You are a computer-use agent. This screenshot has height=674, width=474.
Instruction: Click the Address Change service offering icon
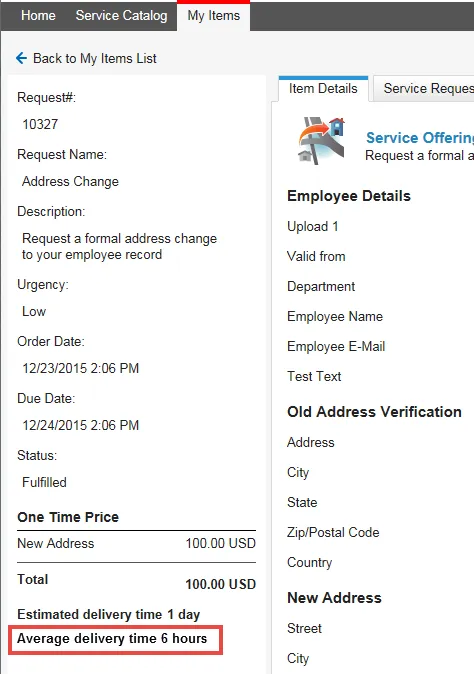pyautogui.click(x=322, y=141)
